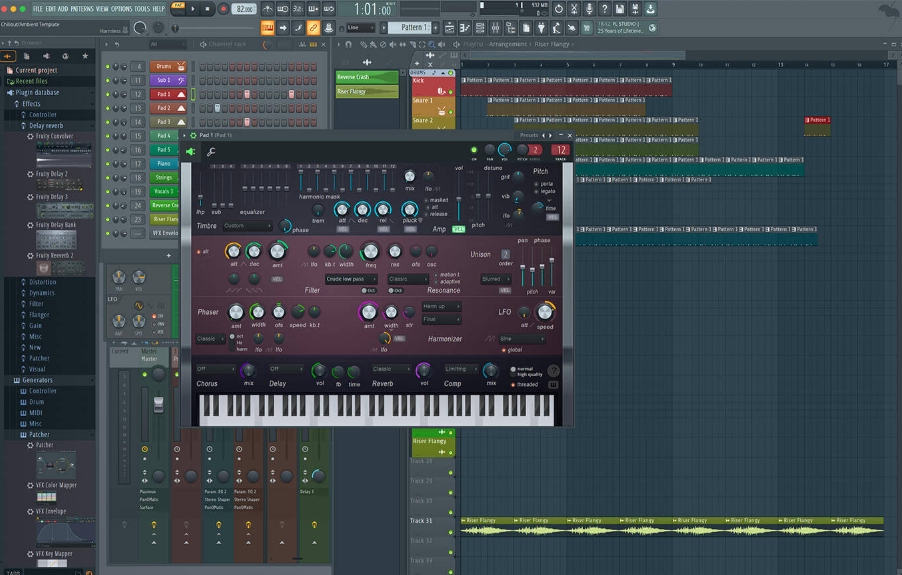The width and height of the screenshot is (902, 575).
Task: Click the save floppy disk icon
Action: click(x=620, y=9)
